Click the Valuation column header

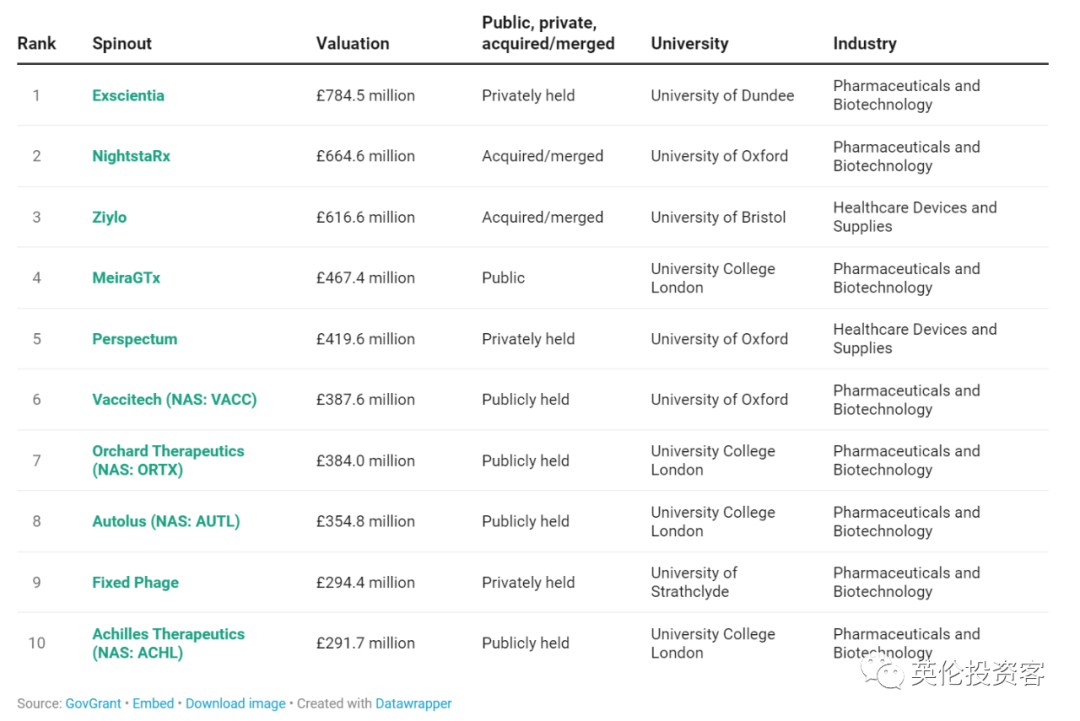point(352,44)
